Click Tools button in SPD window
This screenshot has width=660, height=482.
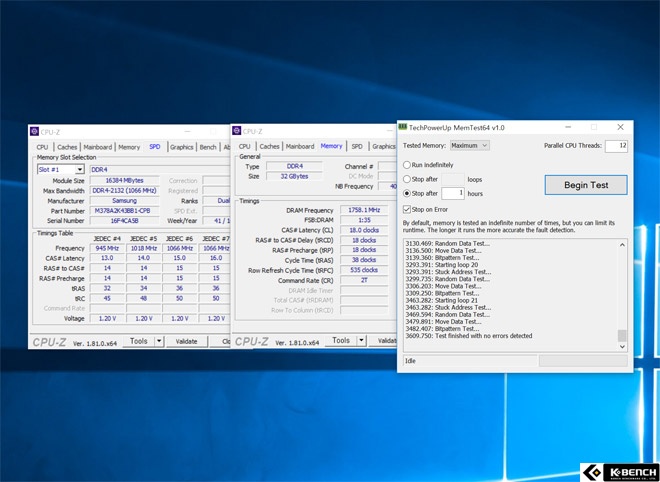pyautogui.click(x=138, y=341)
